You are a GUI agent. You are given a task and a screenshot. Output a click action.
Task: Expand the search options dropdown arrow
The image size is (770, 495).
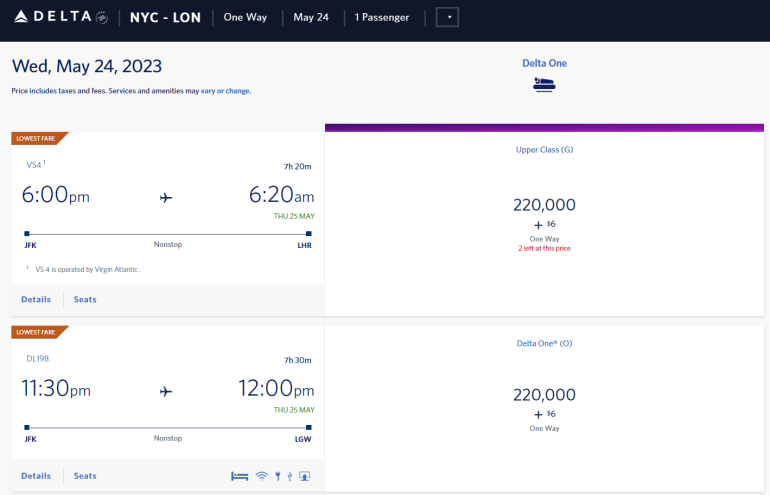point(448,18)
